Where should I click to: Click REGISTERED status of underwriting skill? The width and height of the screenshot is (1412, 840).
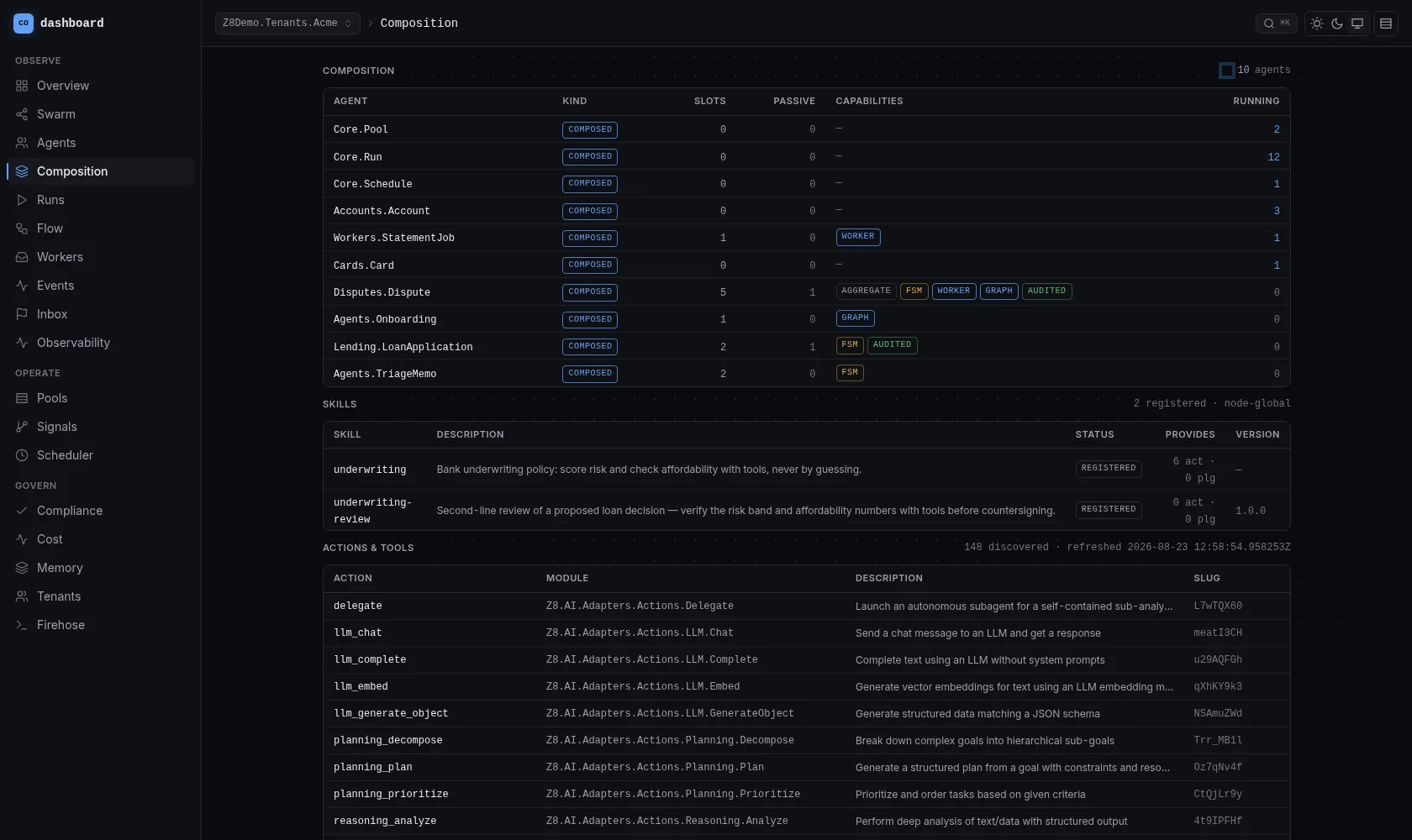(x=1109, y=469)
